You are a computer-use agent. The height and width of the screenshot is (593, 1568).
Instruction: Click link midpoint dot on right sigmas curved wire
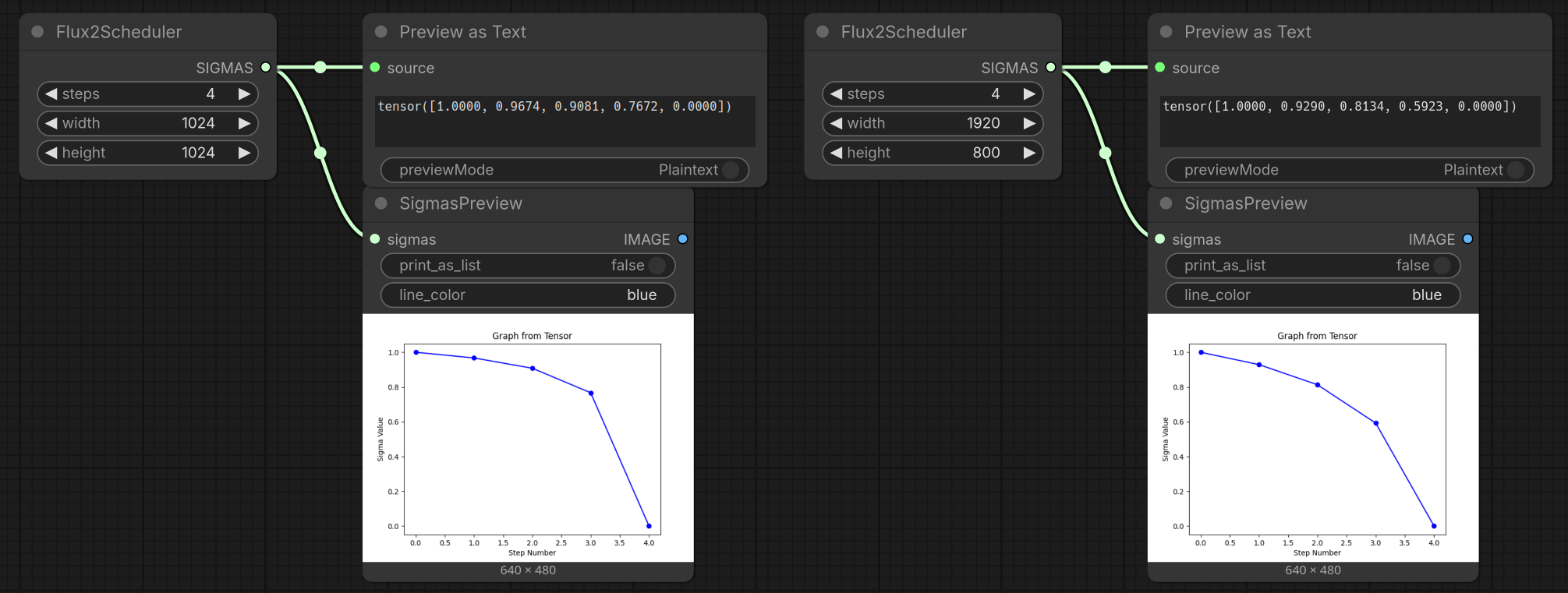[x=1106, y=153]
